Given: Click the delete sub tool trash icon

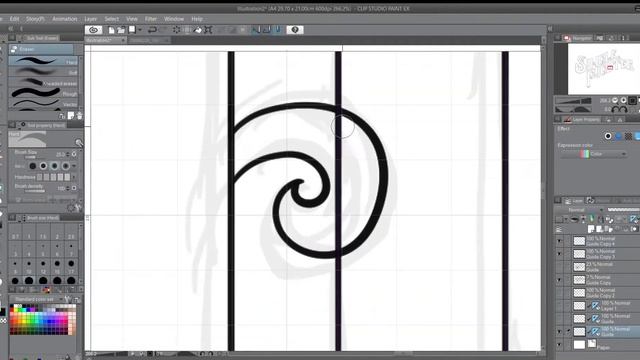Looking at the screenshot, I should [80, 116].
